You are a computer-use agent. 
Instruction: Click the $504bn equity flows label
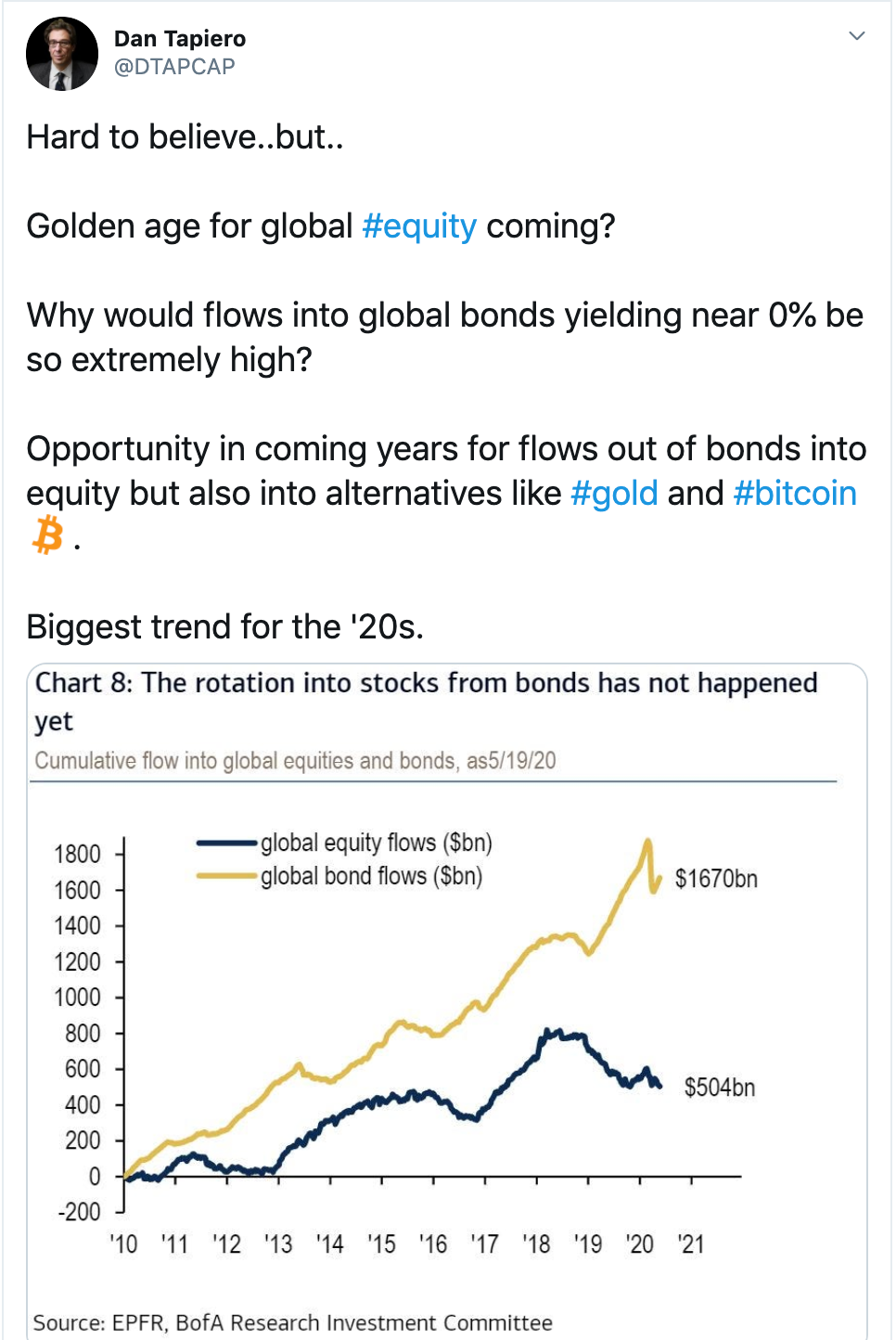click(720, 1088)
